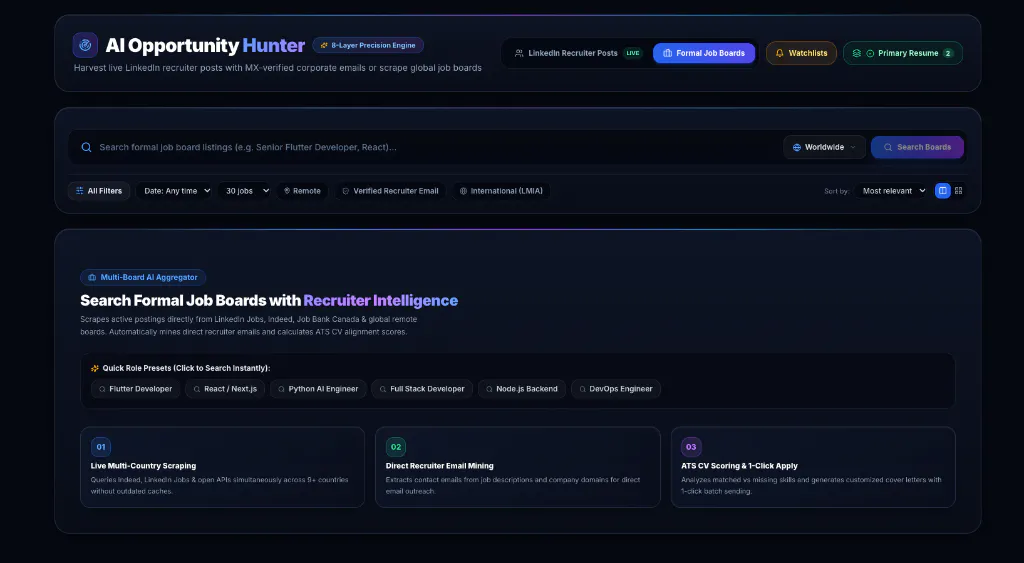Screen dimensions: 1024x563
Task: Search the Python AI Engineer preset
Action: (318, 389)
